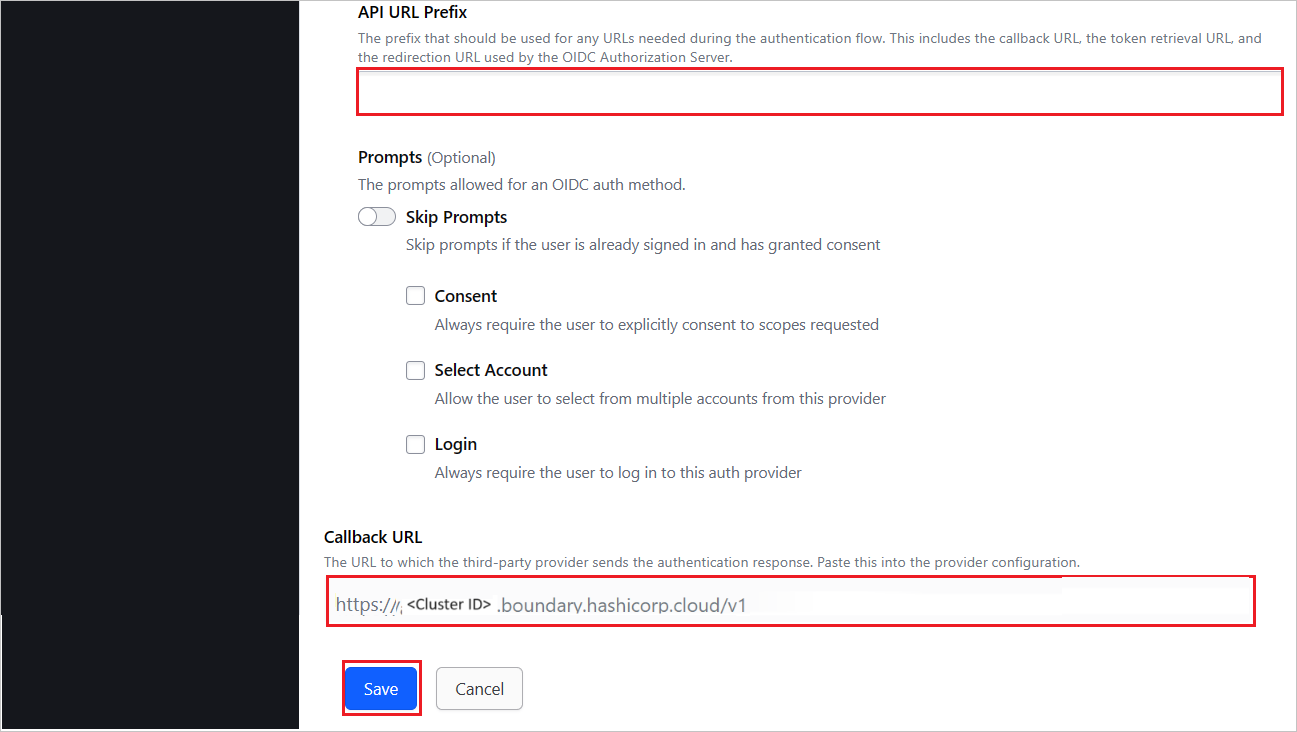Check the Consent checkbox

[x=415, y=295]
